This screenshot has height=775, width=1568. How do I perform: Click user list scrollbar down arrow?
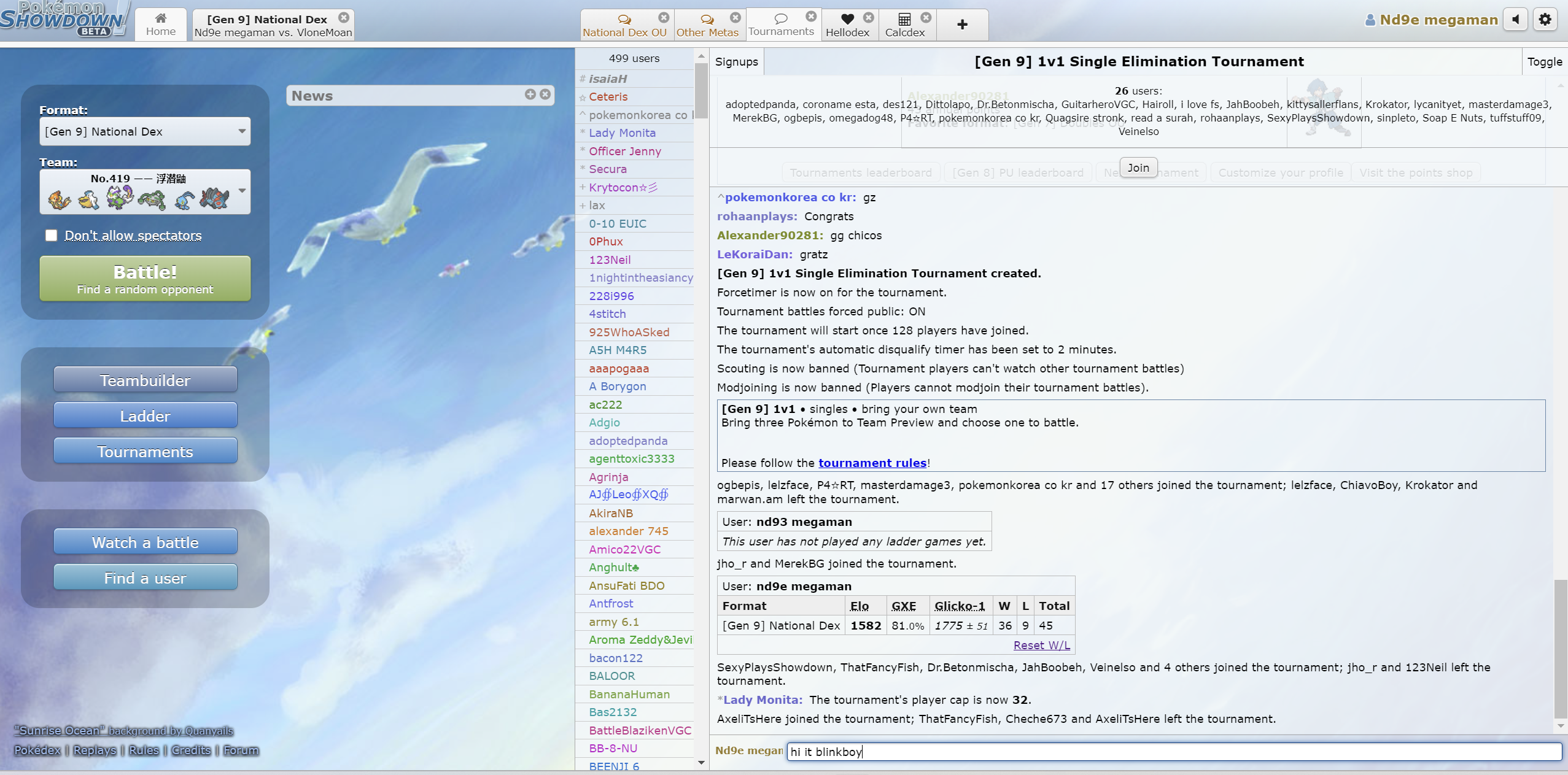point(701,762)
